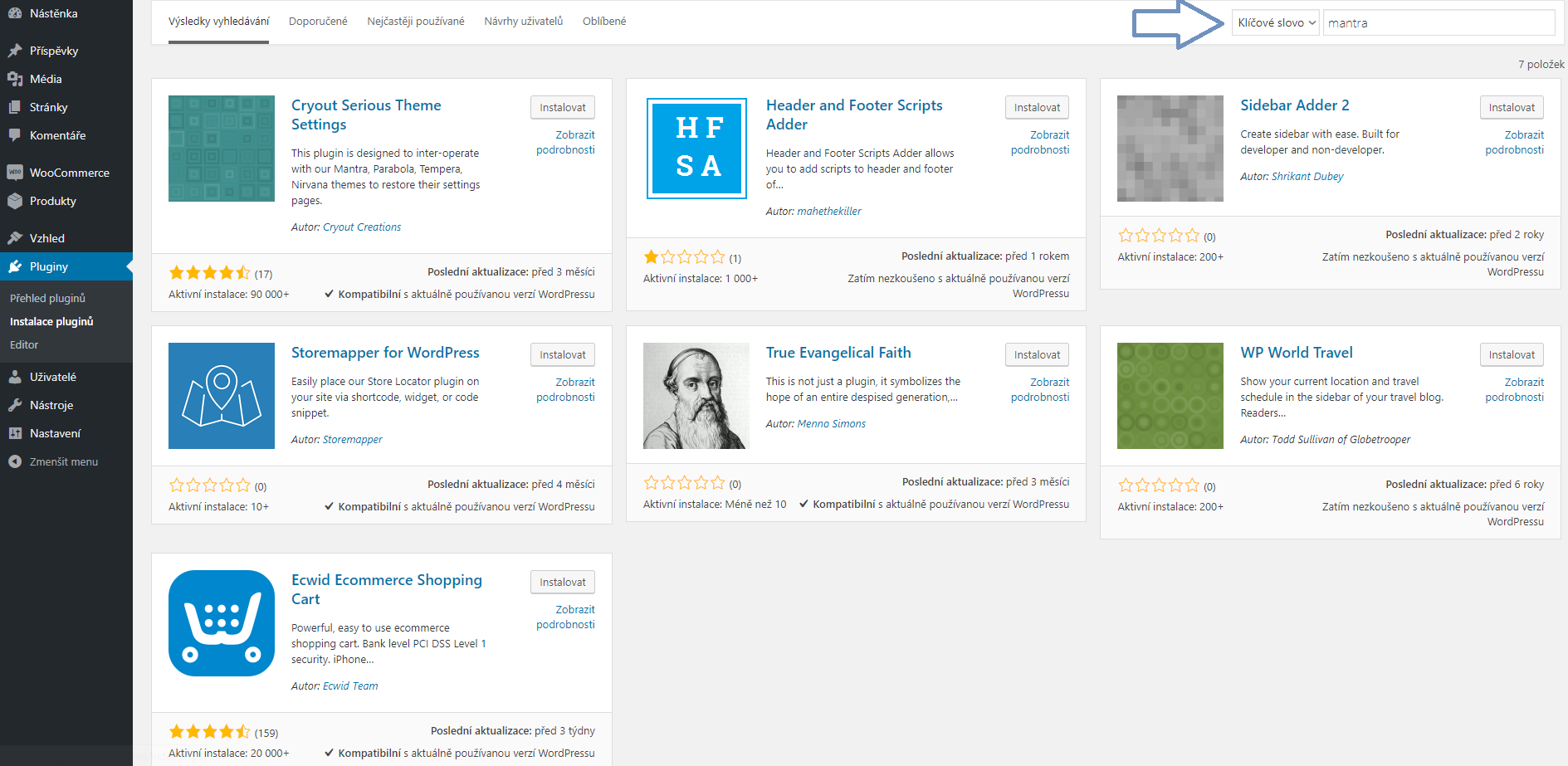Click the Pluginy plug icon

tap(15, 266)
